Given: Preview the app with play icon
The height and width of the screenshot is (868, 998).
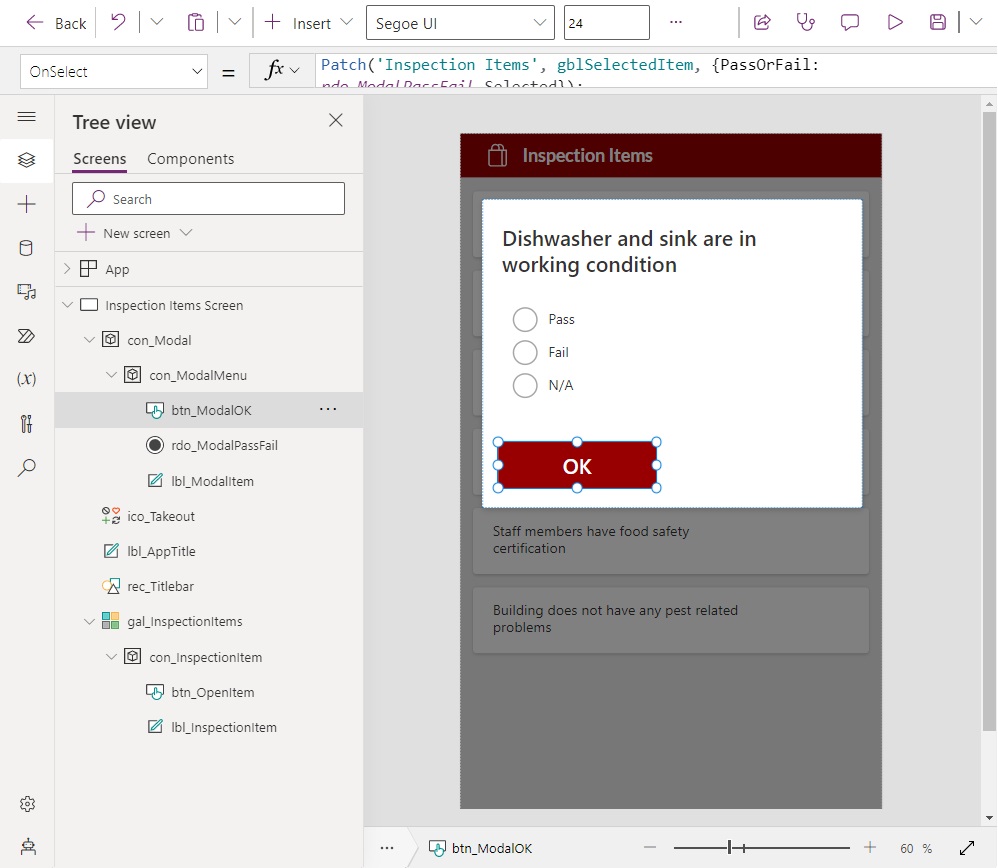Looking at the screenshot, I should 894,23.
